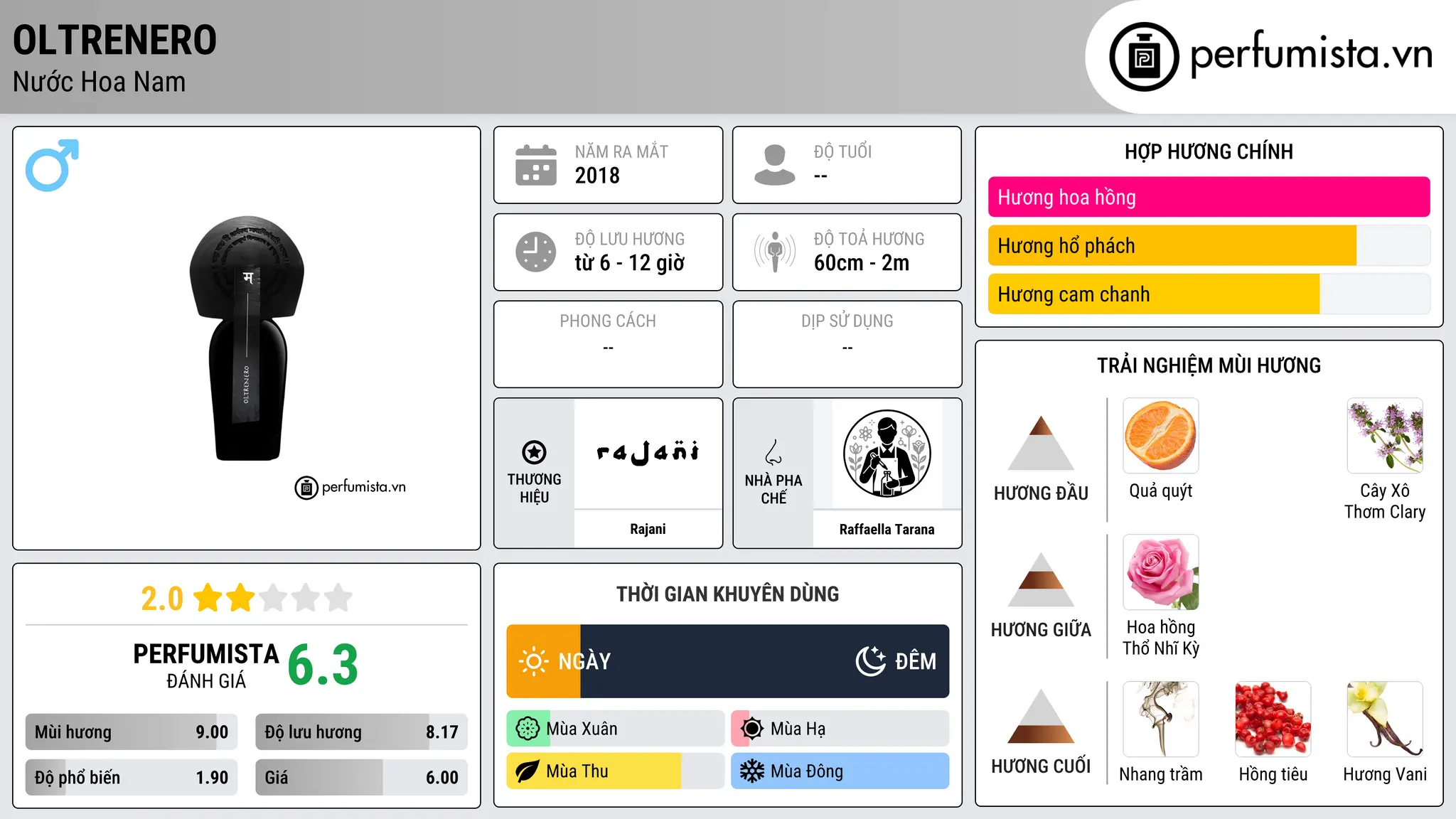
Task: Click the Hương cam chanh accord bar
Action: point(1209,294)
